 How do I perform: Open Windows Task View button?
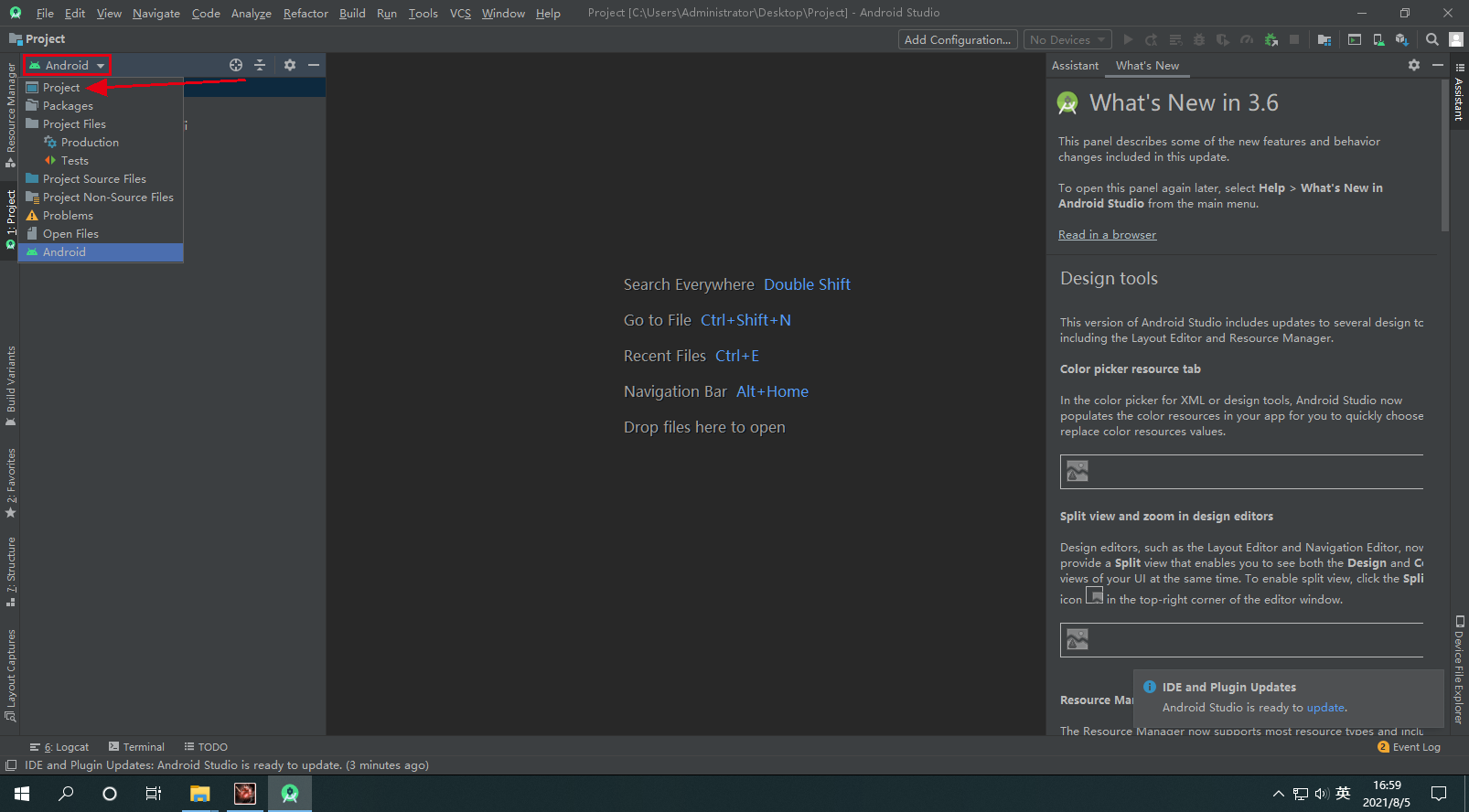[x=154, y=794]
